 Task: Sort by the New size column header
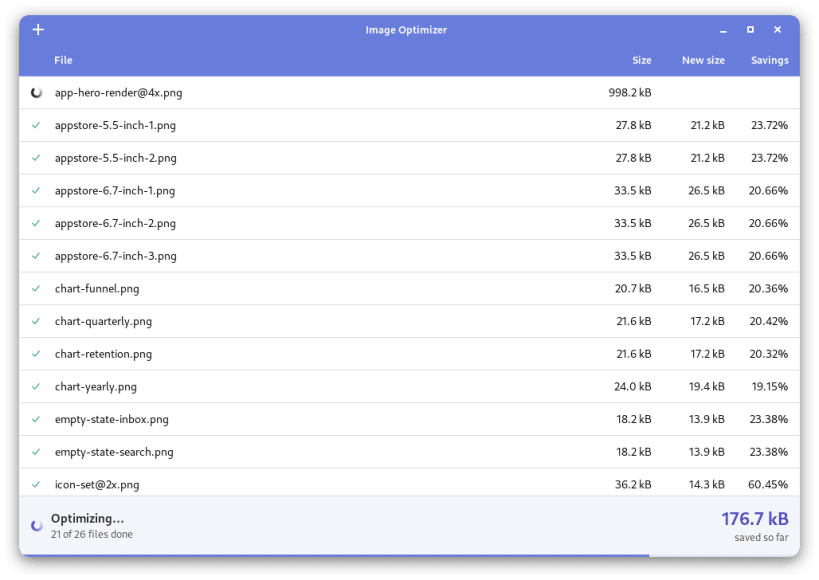(x=703, y=60)
